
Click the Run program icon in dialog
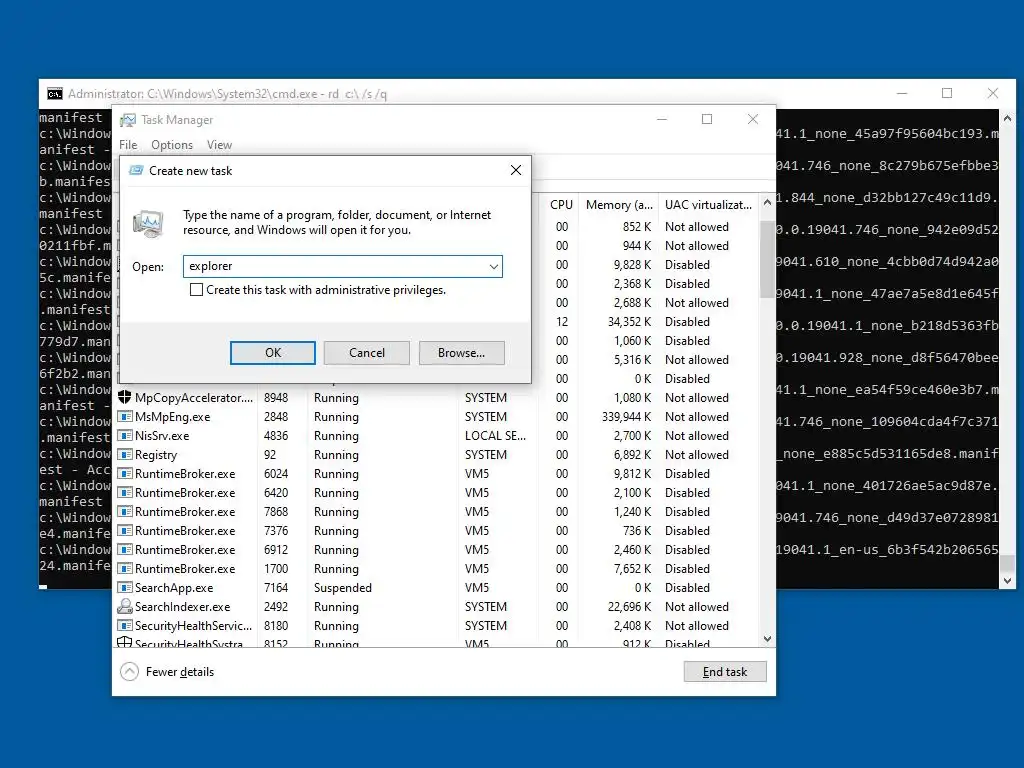coord(148,223)
